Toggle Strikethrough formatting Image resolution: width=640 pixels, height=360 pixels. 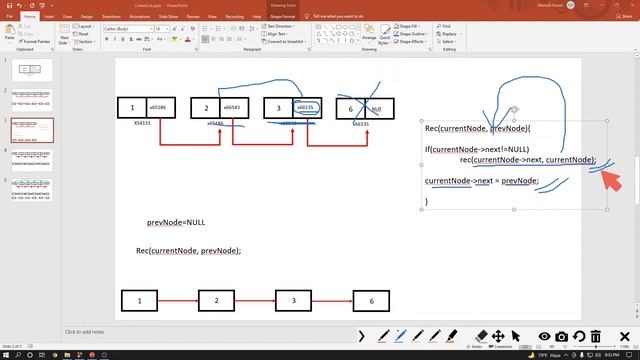tap(139, 39)
